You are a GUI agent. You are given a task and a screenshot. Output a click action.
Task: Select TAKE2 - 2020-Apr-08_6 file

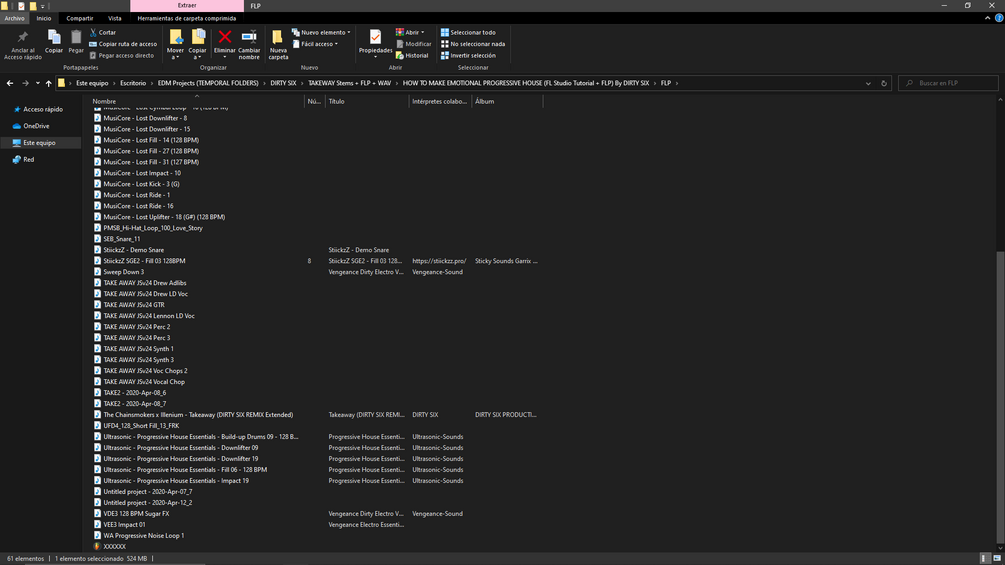[135, 393]
